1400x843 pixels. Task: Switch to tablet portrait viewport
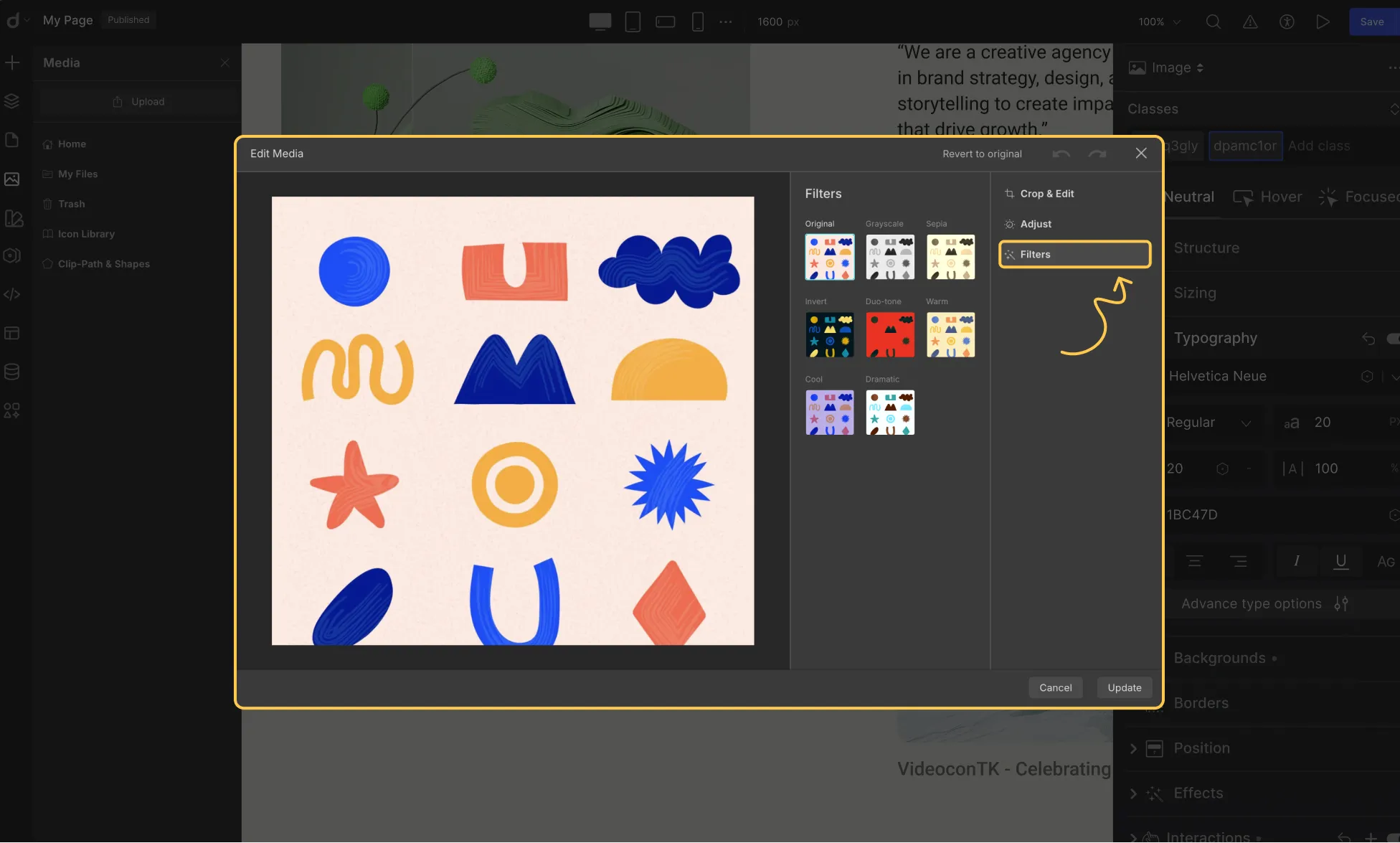coord(633,22)
